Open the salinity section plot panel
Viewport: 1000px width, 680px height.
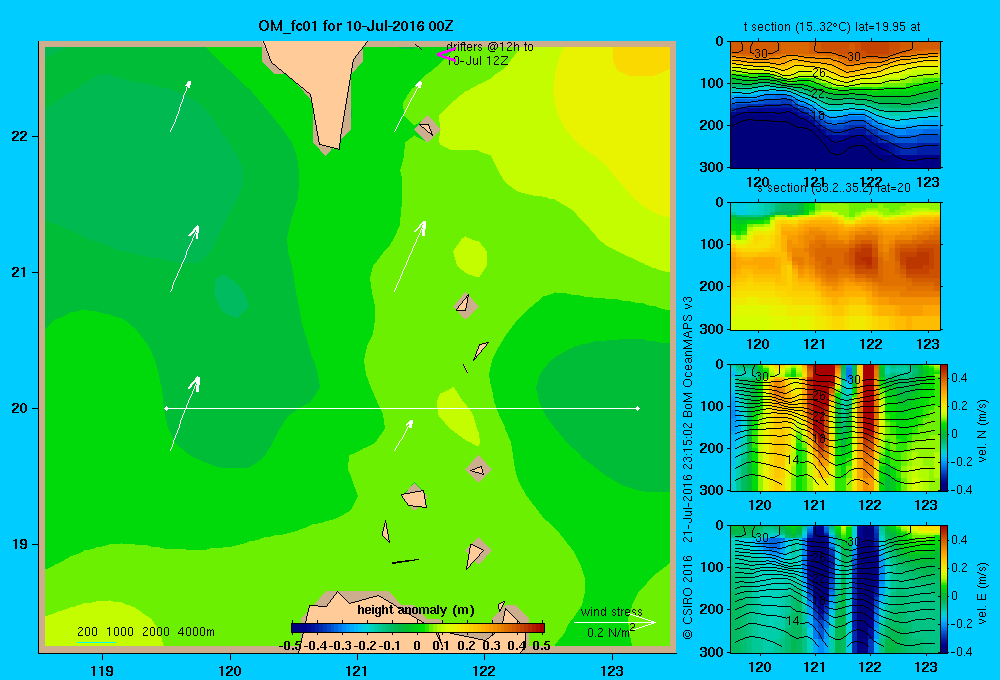pos(835,266)
